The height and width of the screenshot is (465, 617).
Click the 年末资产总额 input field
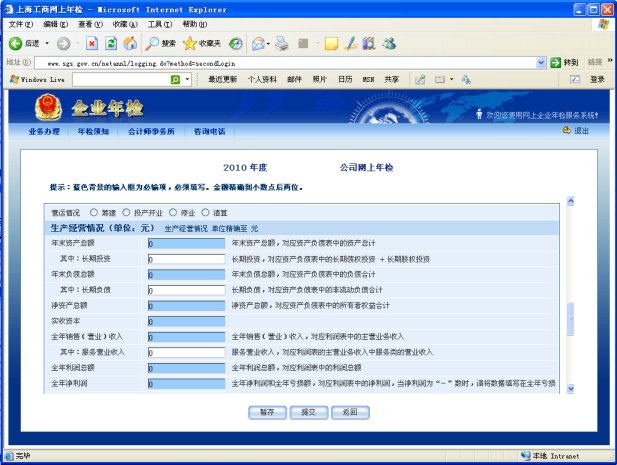coord(186,242)
